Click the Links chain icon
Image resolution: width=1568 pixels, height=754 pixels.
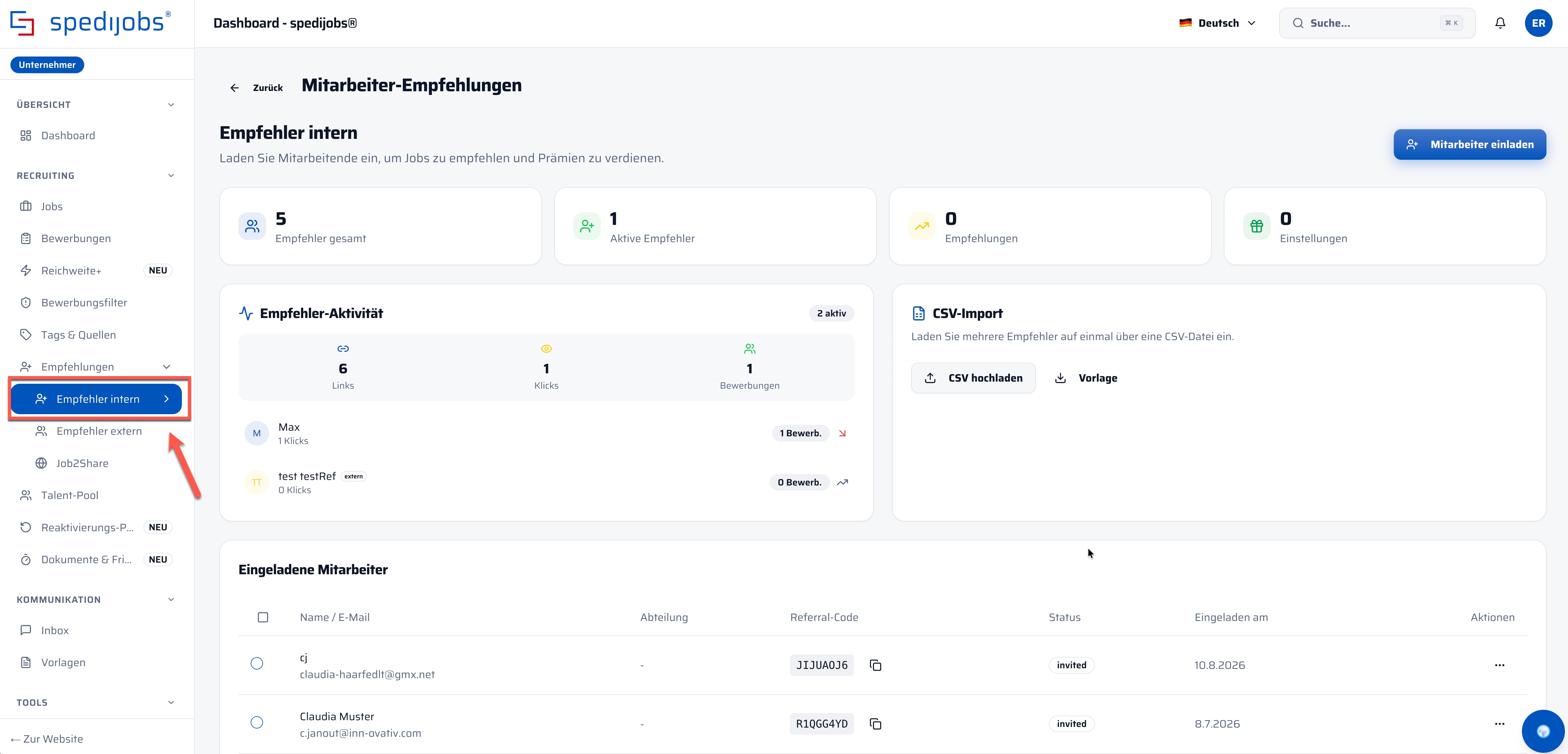point(343,349)
